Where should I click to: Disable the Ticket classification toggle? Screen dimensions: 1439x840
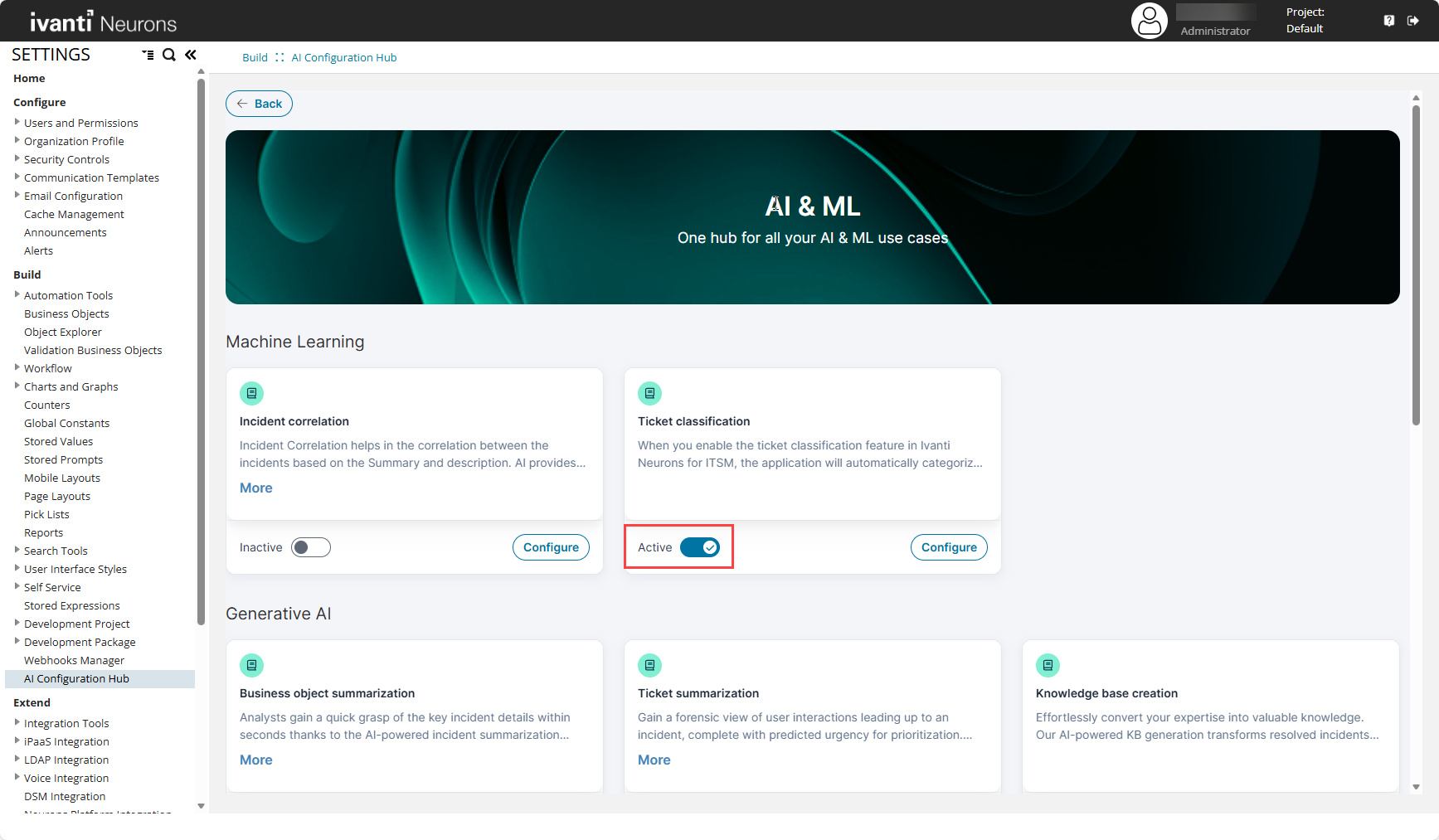pos(700,547)
